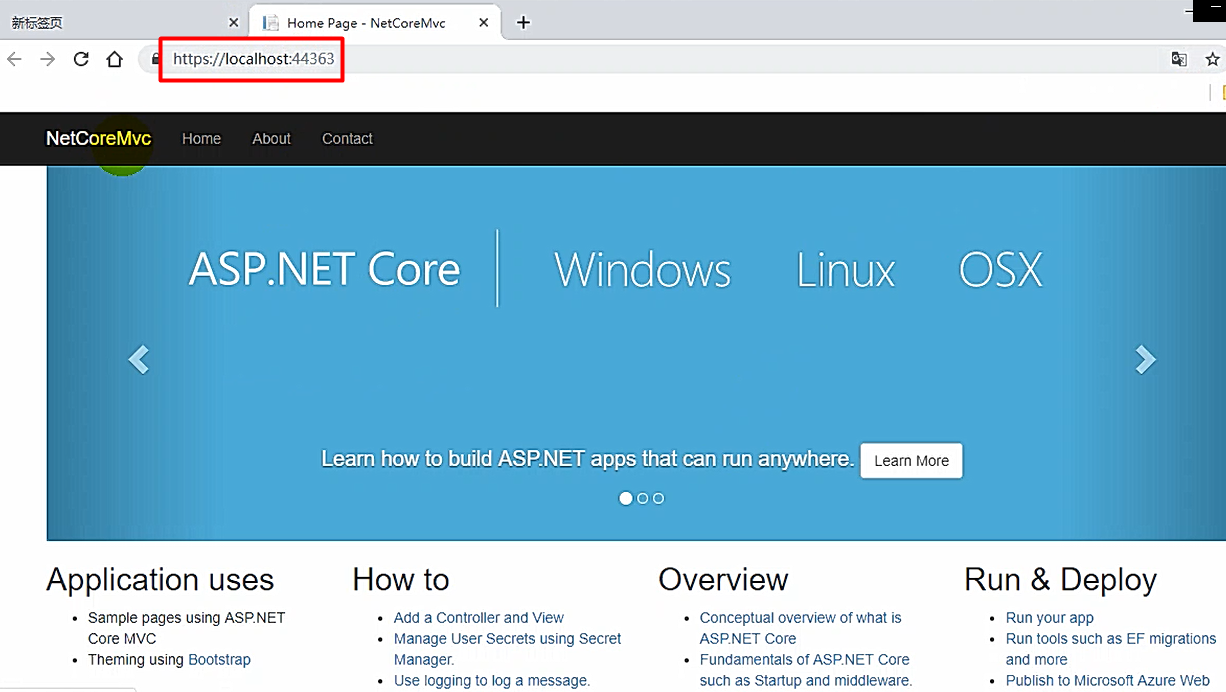Open Fundamentals of ASP.NET Core link
This screenshot has width=1226, height=692.
point(806,670)
